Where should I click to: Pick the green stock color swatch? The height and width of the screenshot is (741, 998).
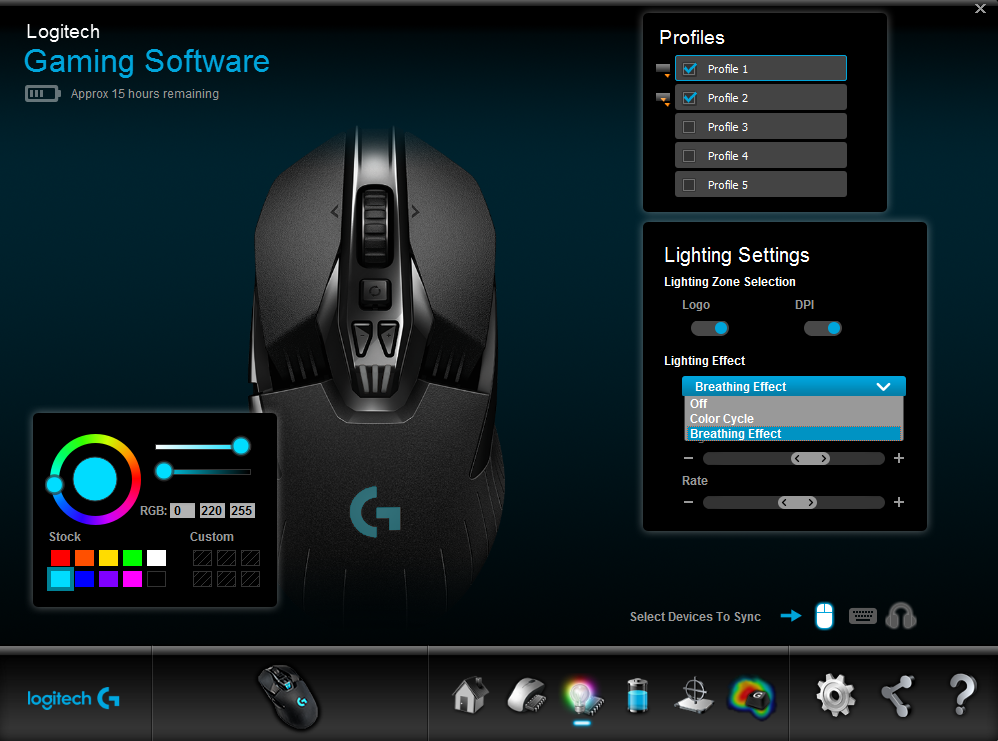pyautogui.click(x=132, y=558)
